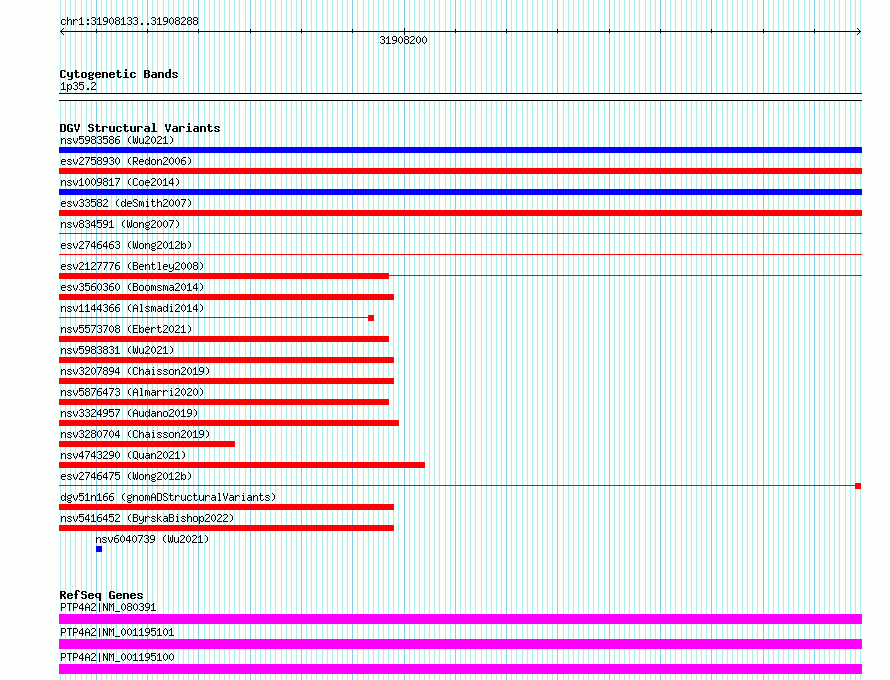Click the magenta bar for NM_001195101
The width and height of the screenshot is (890, 680).
coord(460,644)
